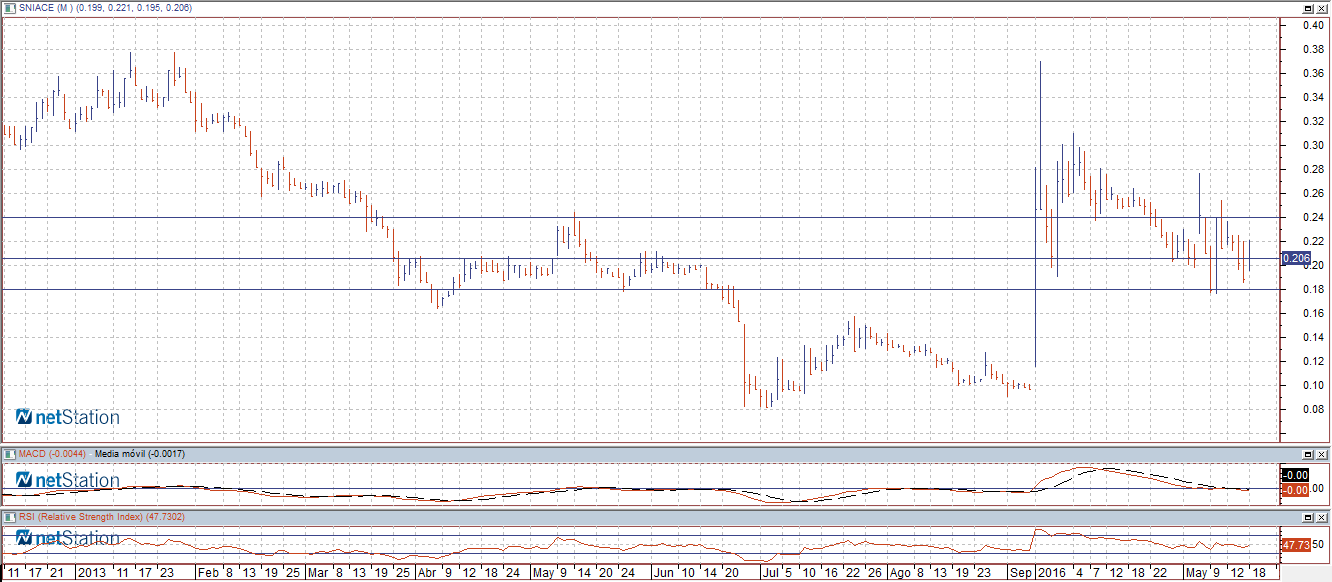Image resolution: width=1332 pixels, height=582 pixels.
Task: Select the MACD (-0.0044) indicator label
Action: [x=53, y=454]
